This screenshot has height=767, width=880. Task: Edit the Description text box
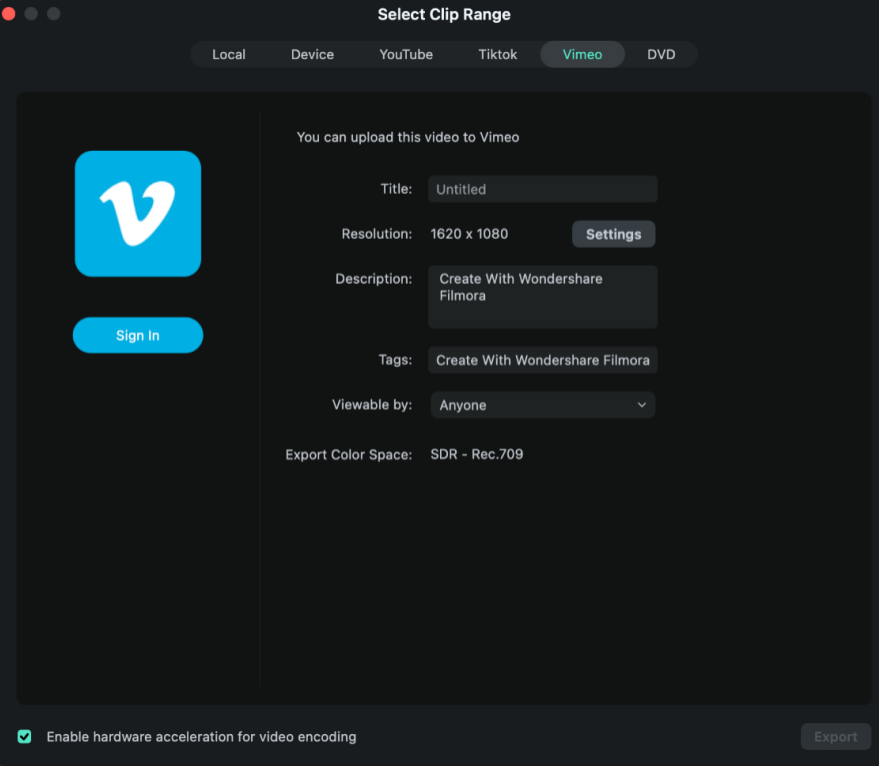(542, 297)
